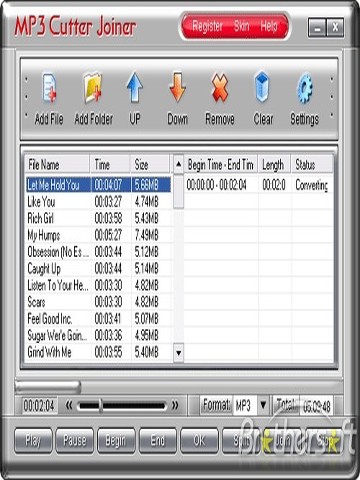Move the selected file UP with the blue arrow
This screenshot has width=360, height=480.
coord(135,87)
